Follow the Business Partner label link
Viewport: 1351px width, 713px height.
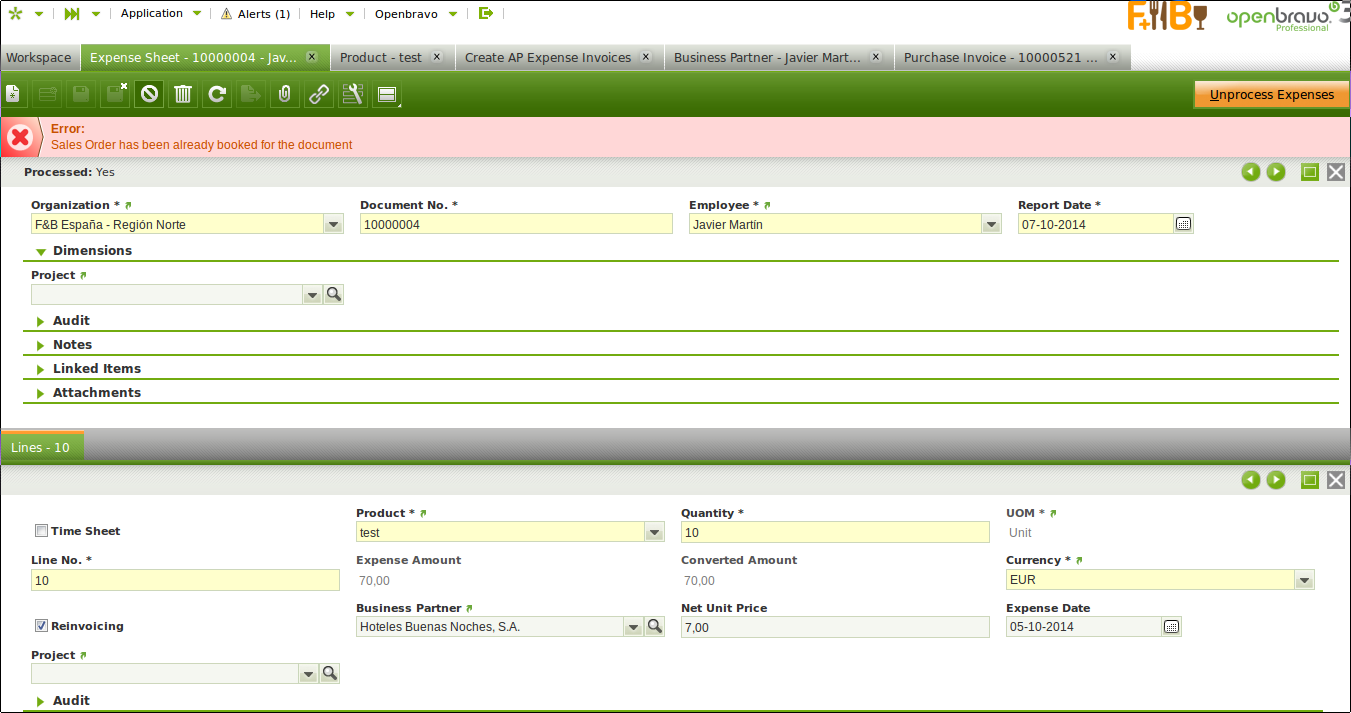pos(470,608)
